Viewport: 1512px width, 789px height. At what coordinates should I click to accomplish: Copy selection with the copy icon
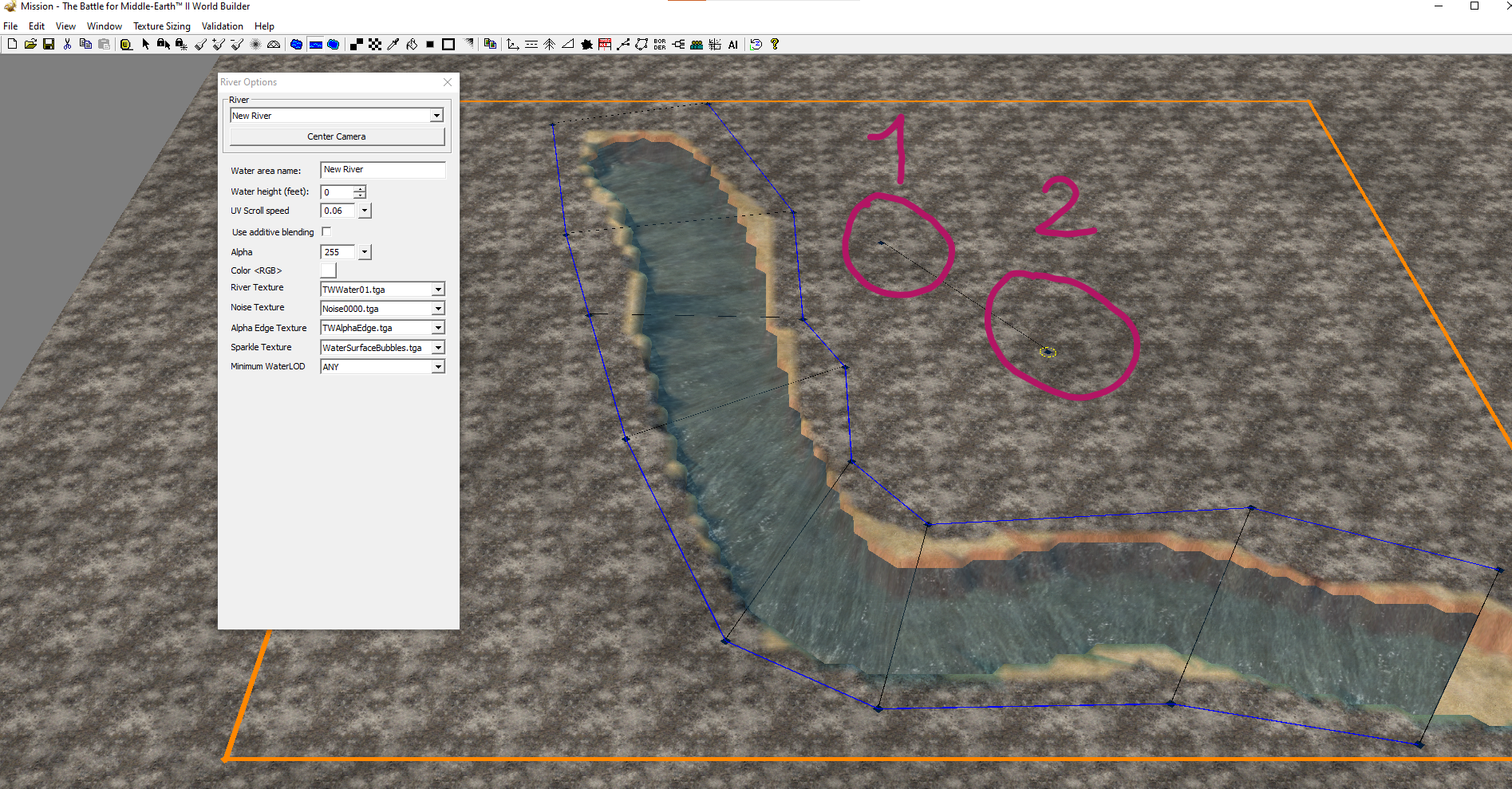pos(85,45)
